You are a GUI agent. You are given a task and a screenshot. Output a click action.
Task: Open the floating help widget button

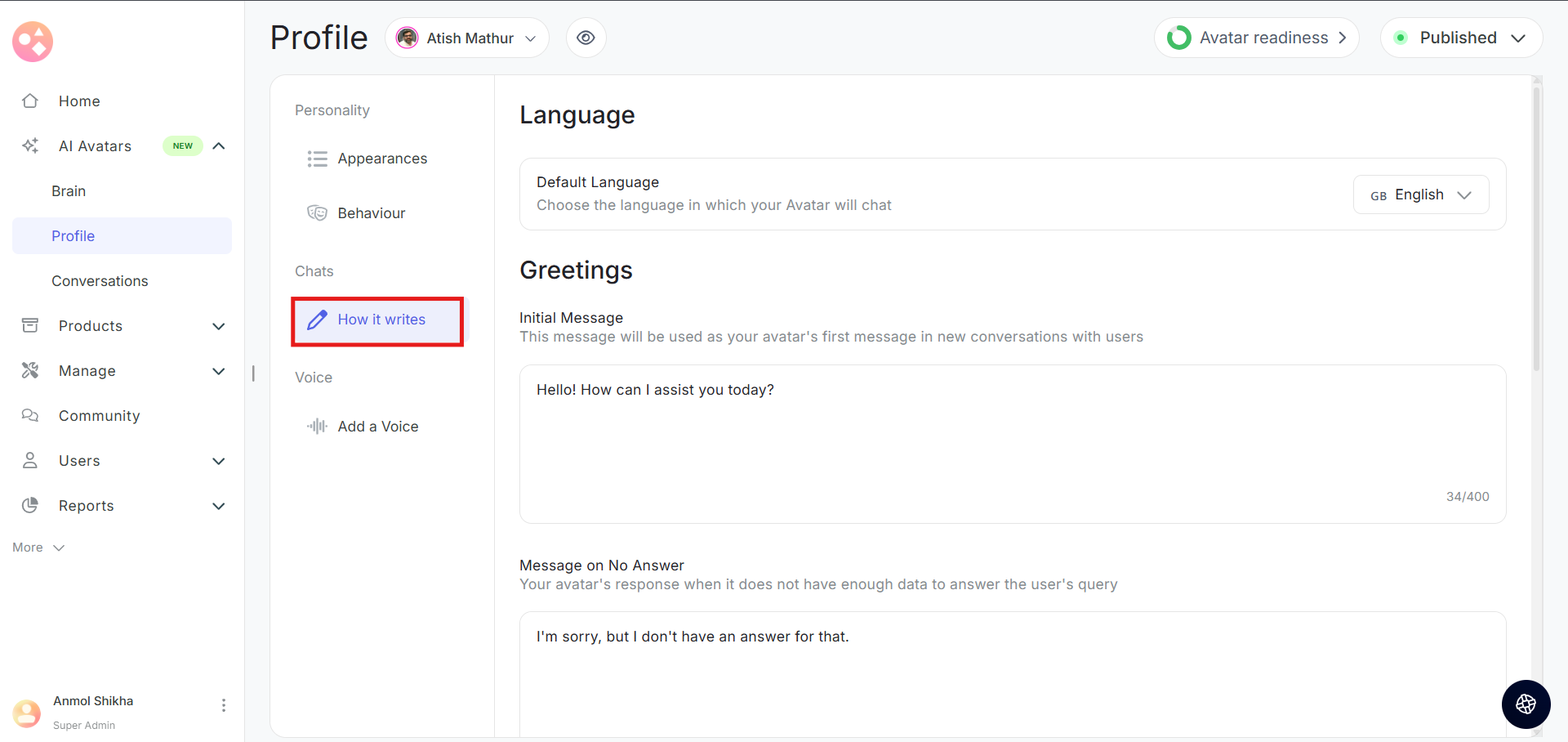(1526, 704)
